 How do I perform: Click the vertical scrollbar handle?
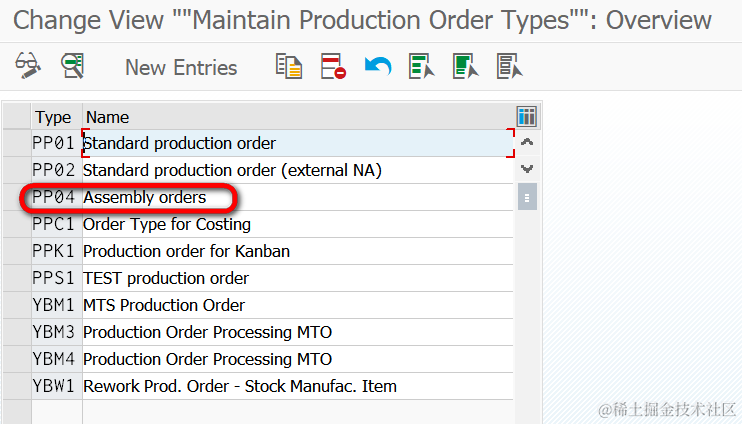(x=527, y=197)
